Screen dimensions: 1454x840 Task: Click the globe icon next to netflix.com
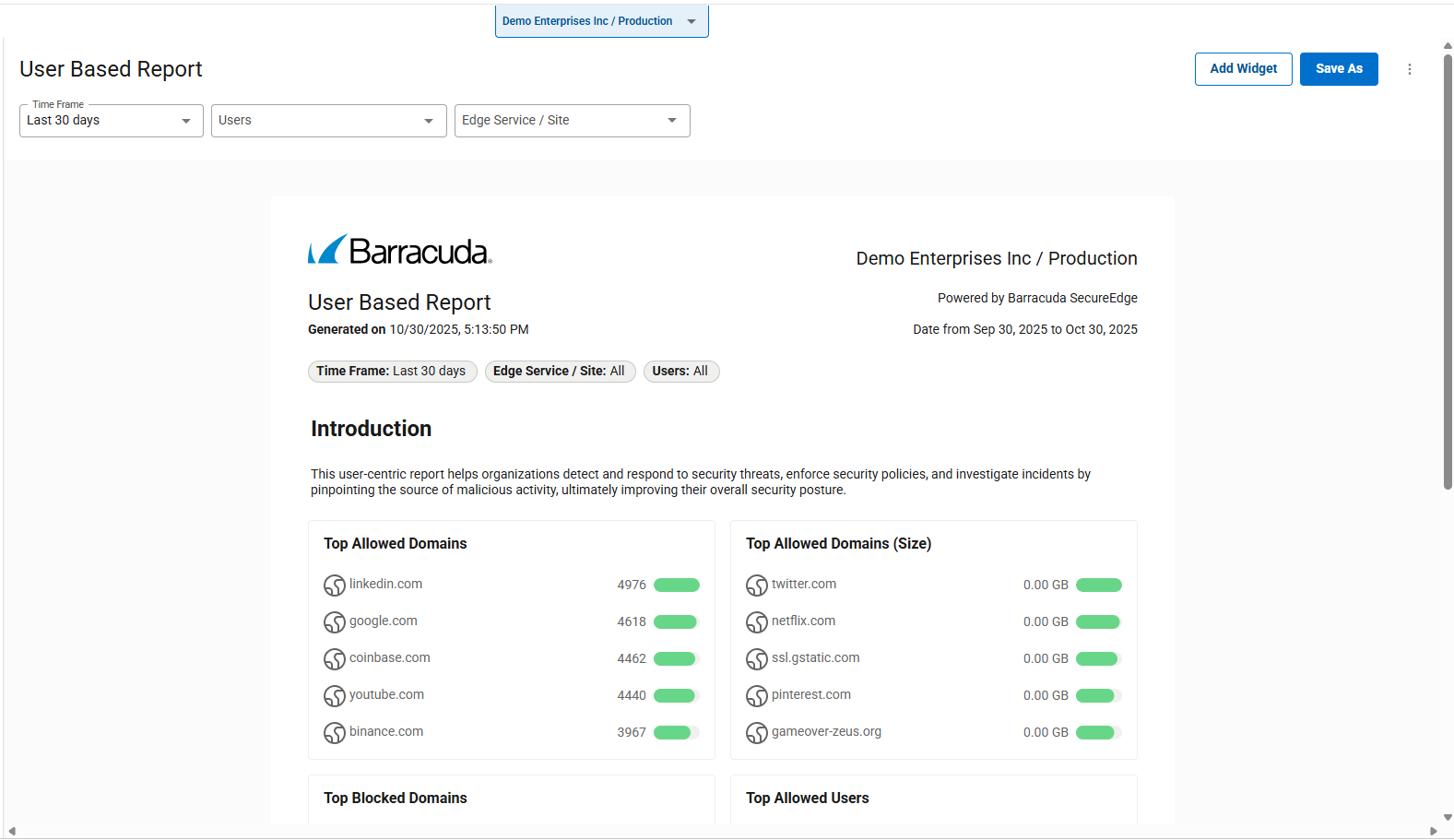pyautogui.click(x=756, y=622)
